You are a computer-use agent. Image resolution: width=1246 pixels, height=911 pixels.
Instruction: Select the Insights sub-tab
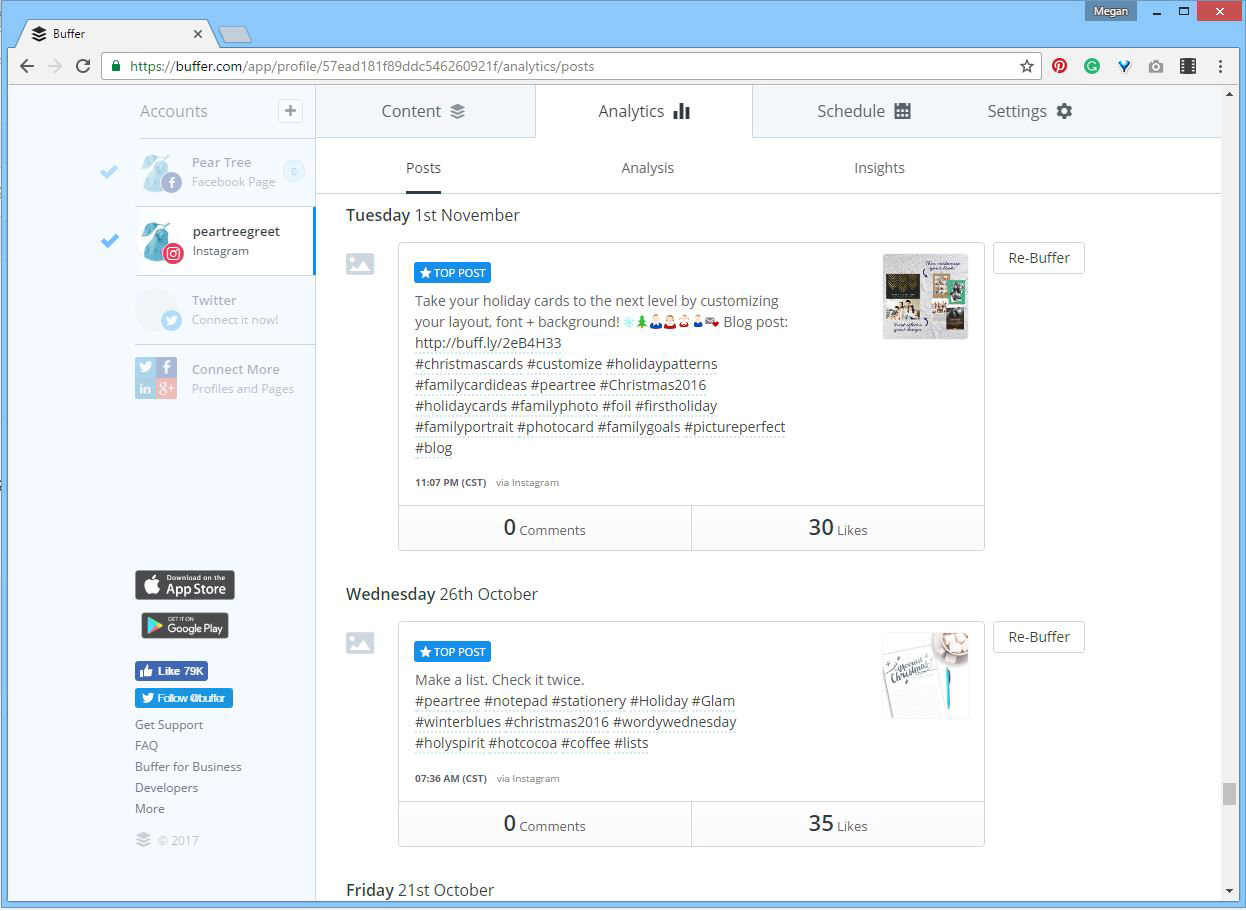coord(879,168)
